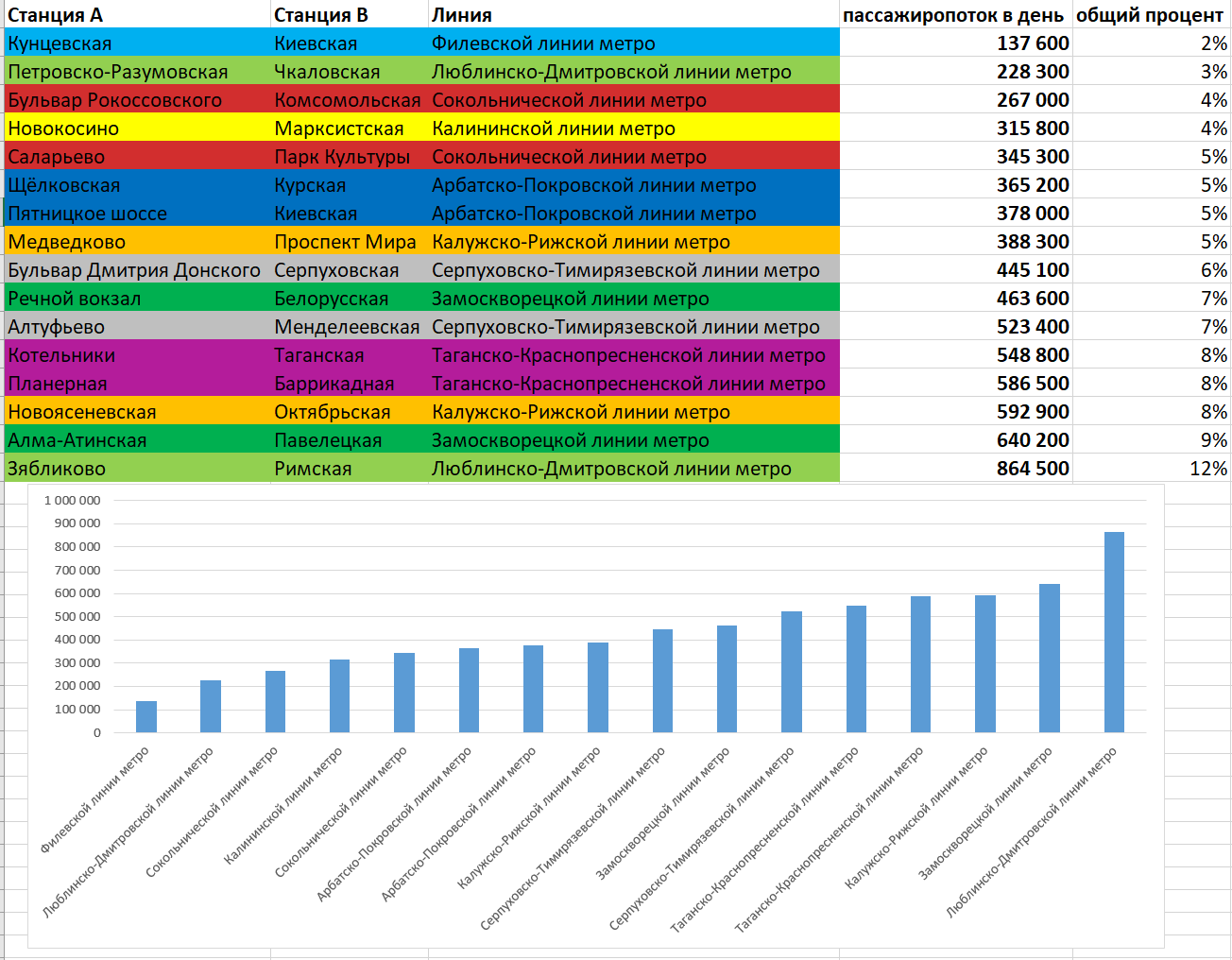The height and width of the screenshot is (960, 1232).
Task: Select station B cell 'Курская'
Action: pos(349,184)
